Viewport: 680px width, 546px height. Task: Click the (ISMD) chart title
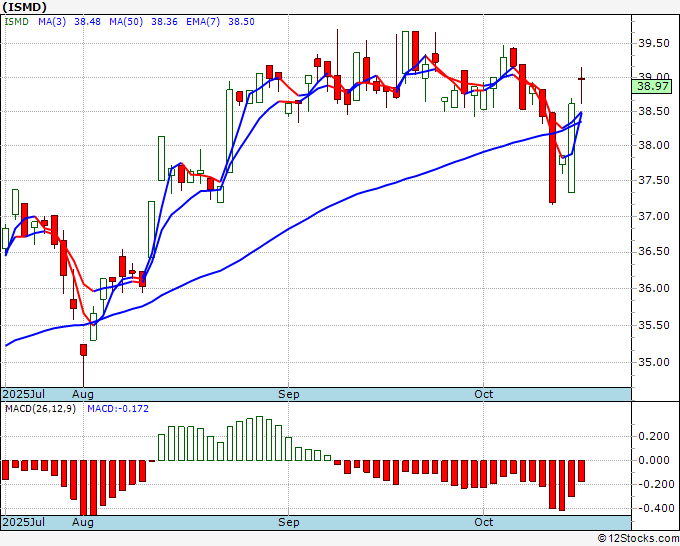24,7
